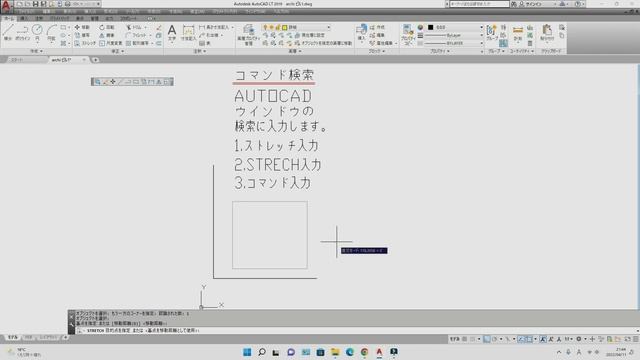Open the snap settings arrow in the status bar
Viewport: 640px width, 360px height.
coord(479,339)
